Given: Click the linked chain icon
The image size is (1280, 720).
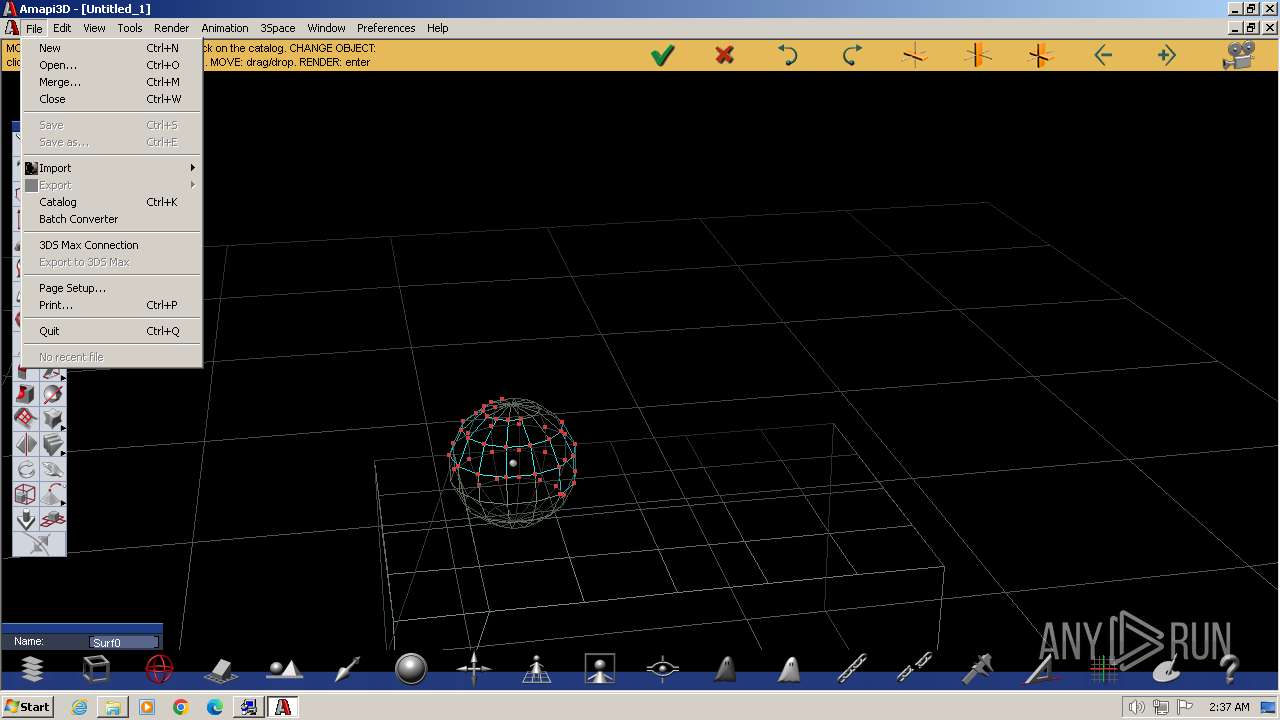Looking at the screenshot, I should 852,669.
